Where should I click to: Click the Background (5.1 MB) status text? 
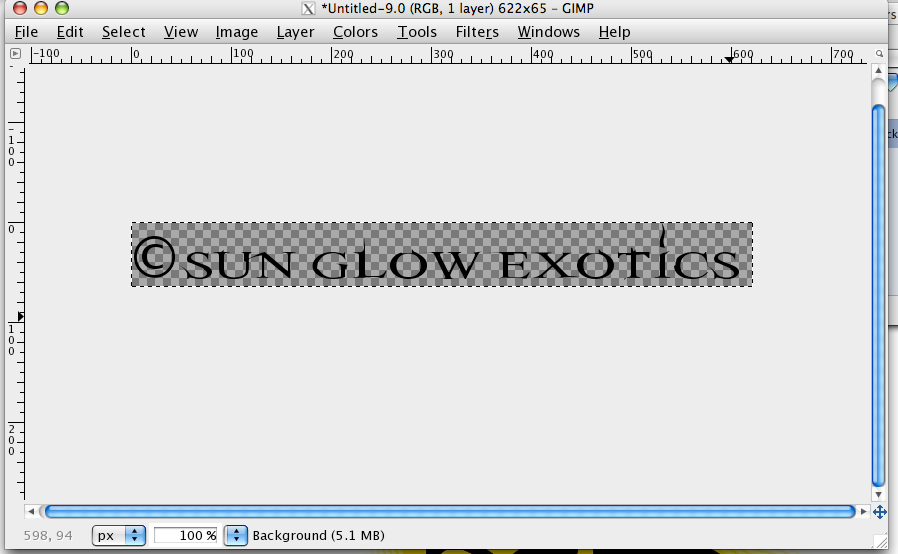tap(318, 536)
